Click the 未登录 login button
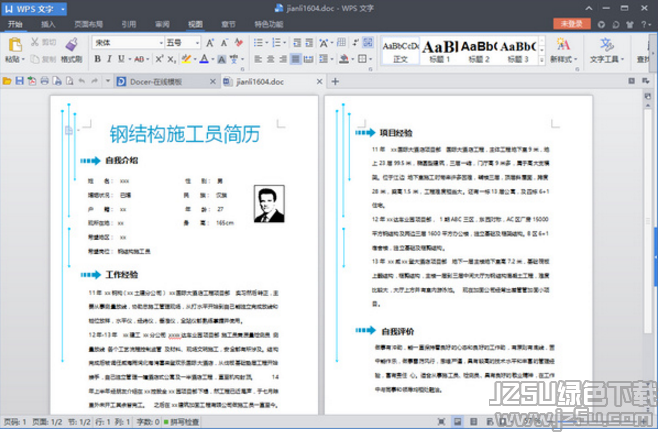Screen dimensions: 659x432 point(572,24)
